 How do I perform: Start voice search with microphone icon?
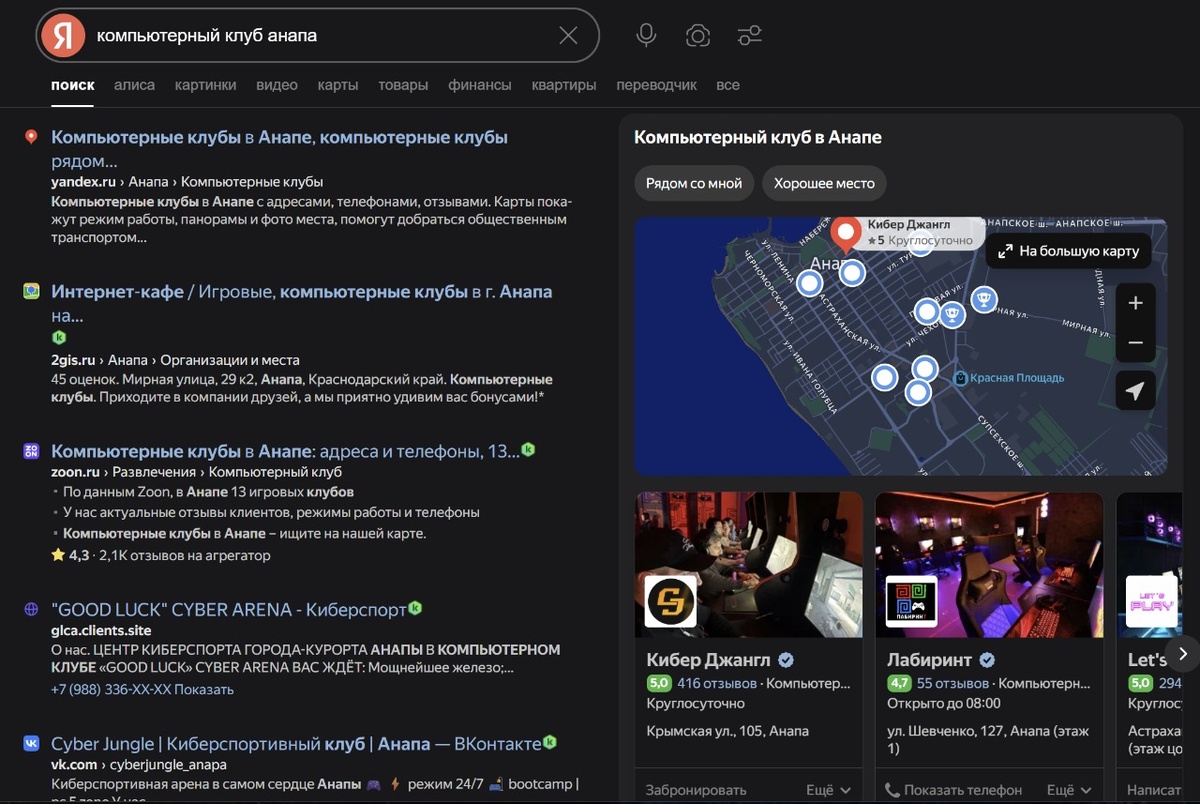(646, 36)
